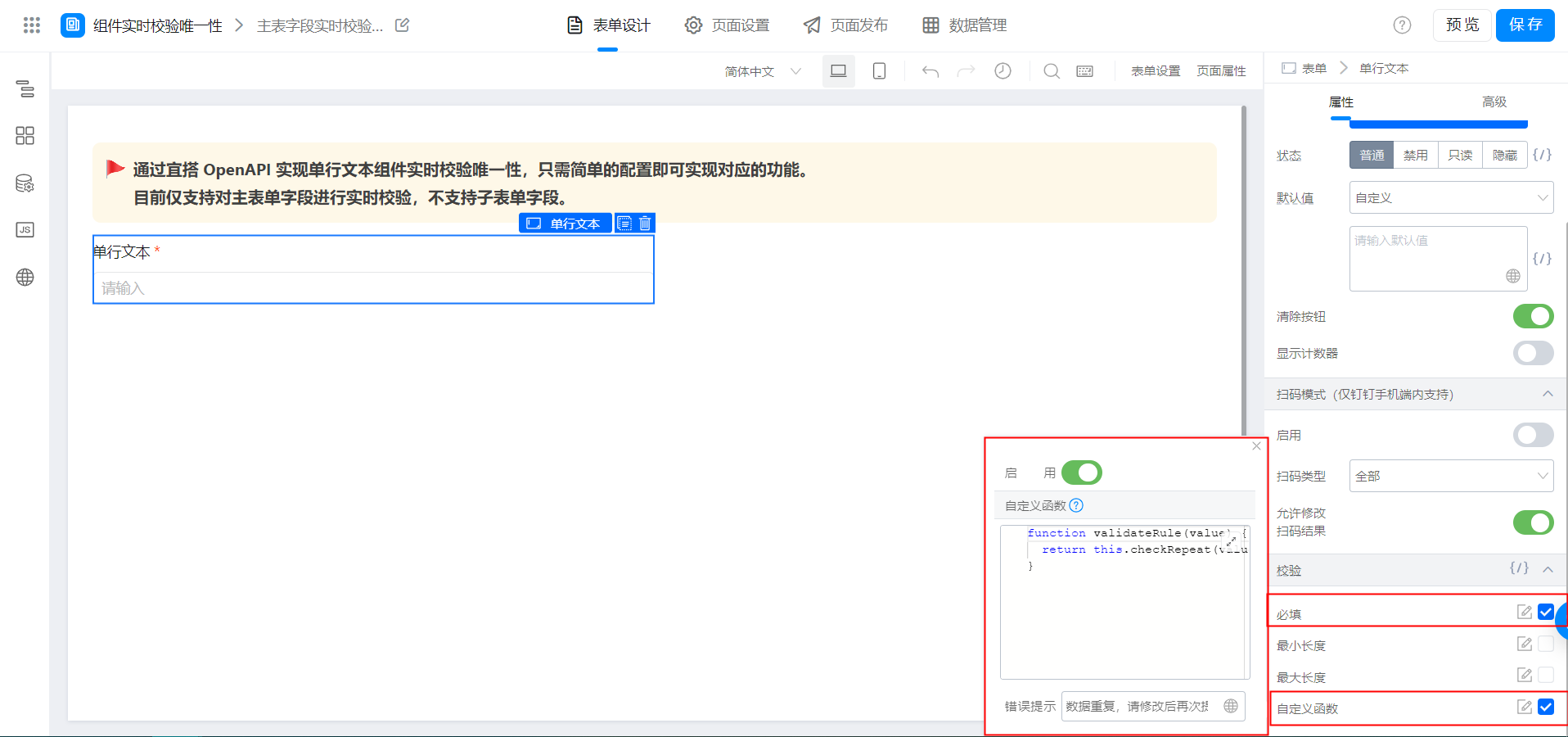Open help via question mark icon
This screenshot has height=737, width=1568.
click(x=1402, y=25)
